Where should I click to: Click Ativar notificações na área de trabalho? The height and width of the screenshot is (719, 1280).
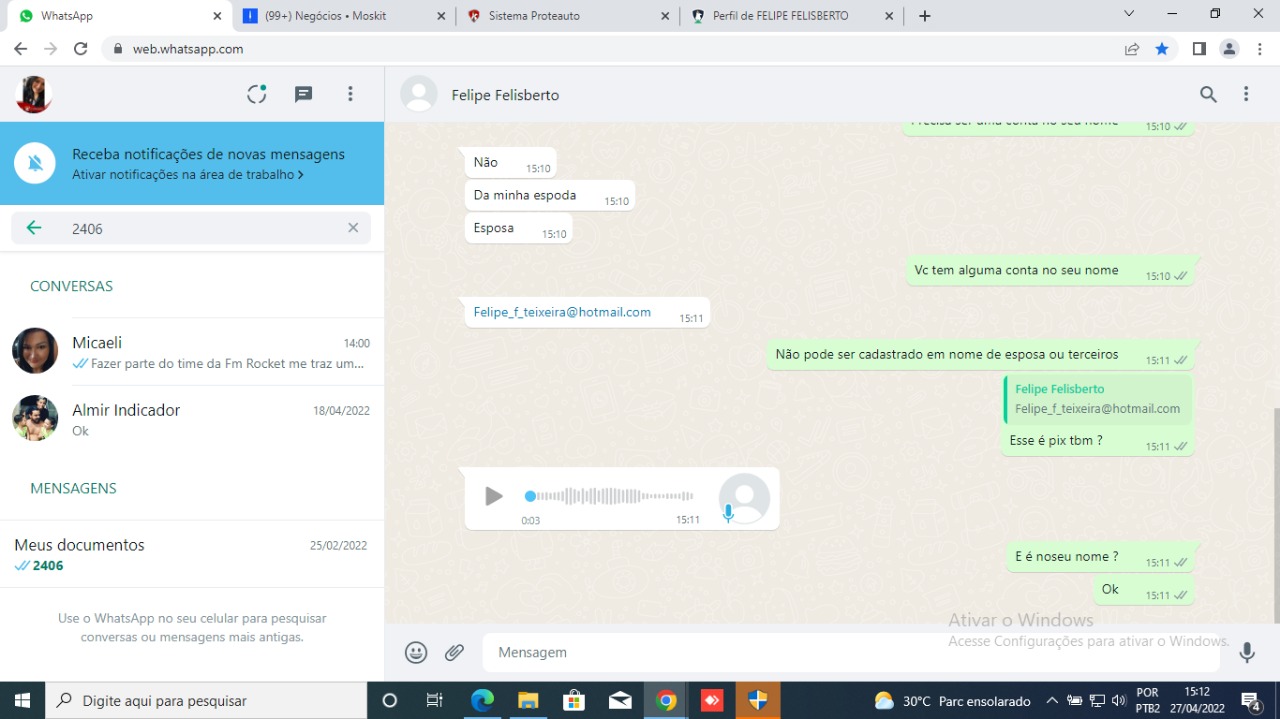click(187, 175)
